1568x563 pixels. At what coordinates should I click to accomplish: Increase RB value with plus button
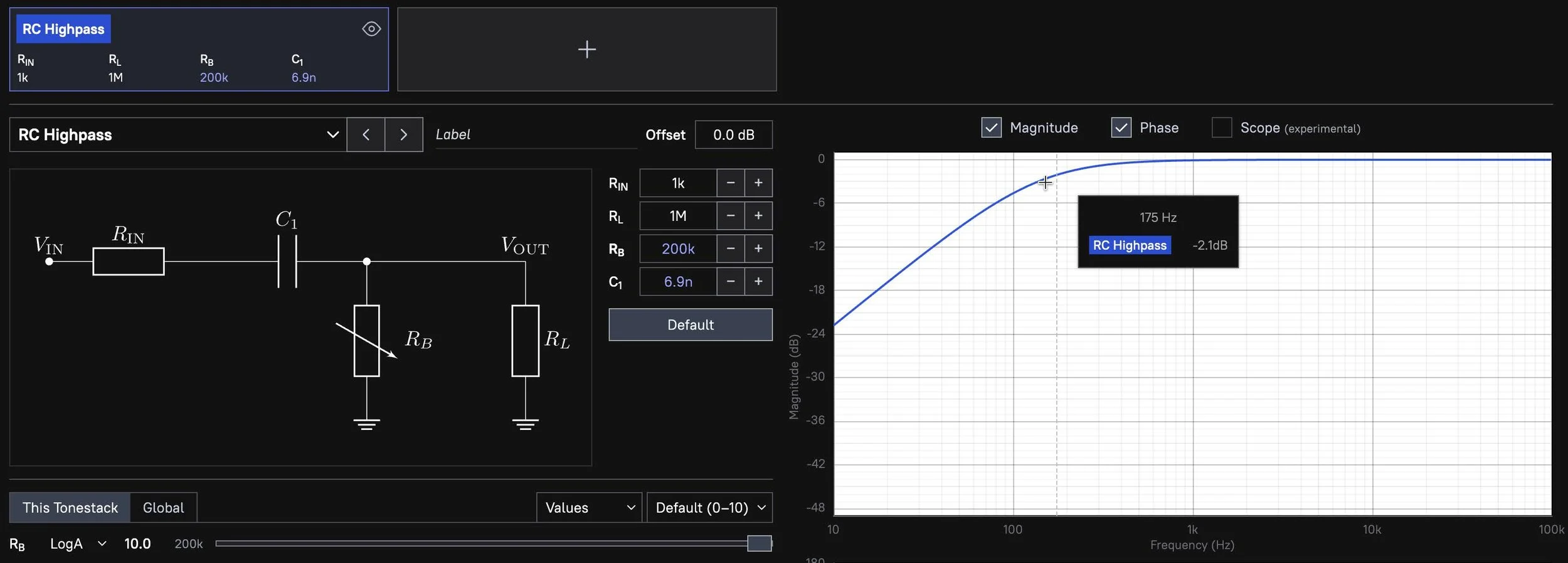coord(758,249)
